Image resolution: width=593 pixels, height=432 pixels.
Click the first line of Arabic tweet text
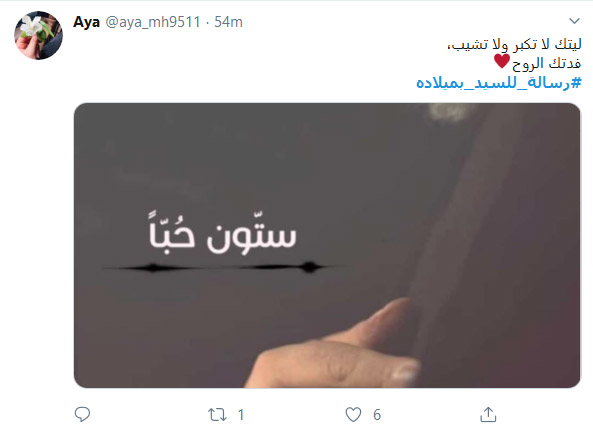point(514,45)
